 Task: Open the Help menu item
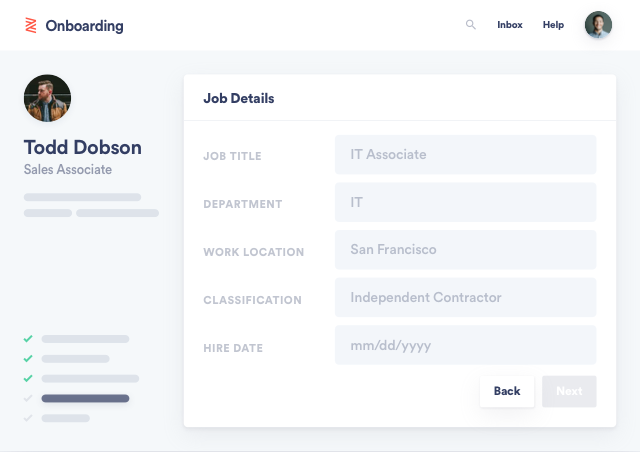click(553, 25)
